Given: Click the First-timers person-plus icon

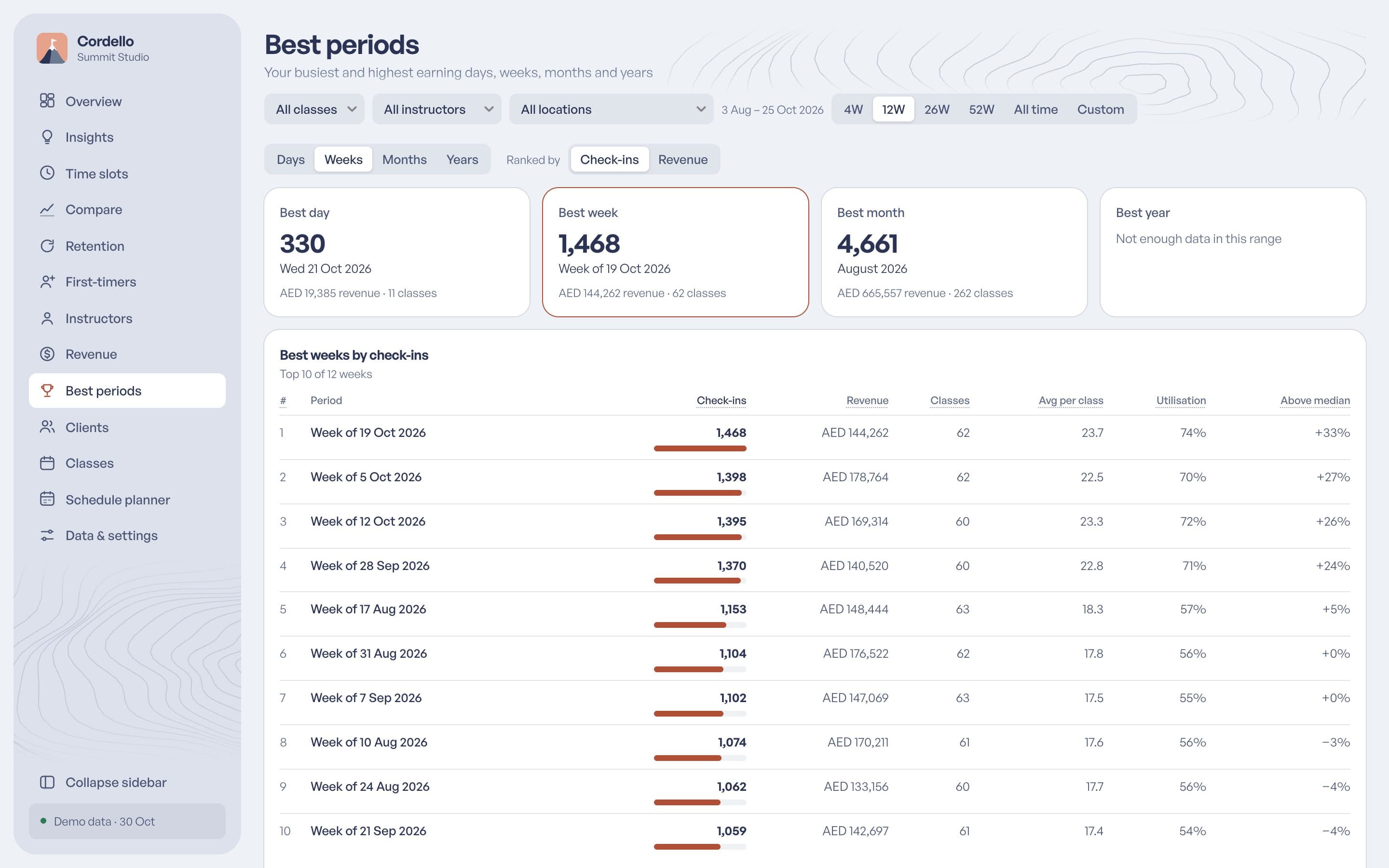Looking at the screenshot, I should point(47,282).
